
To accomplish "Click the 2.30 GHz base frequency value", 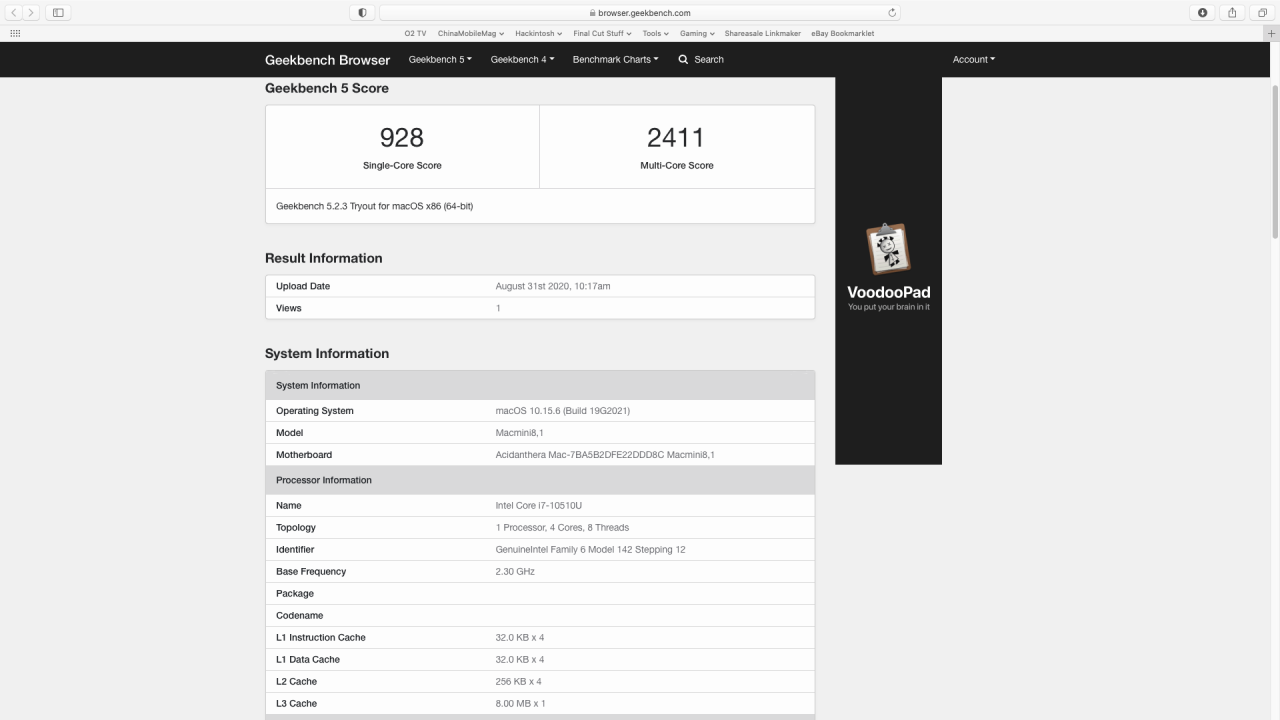I will [x=515, y=572].
